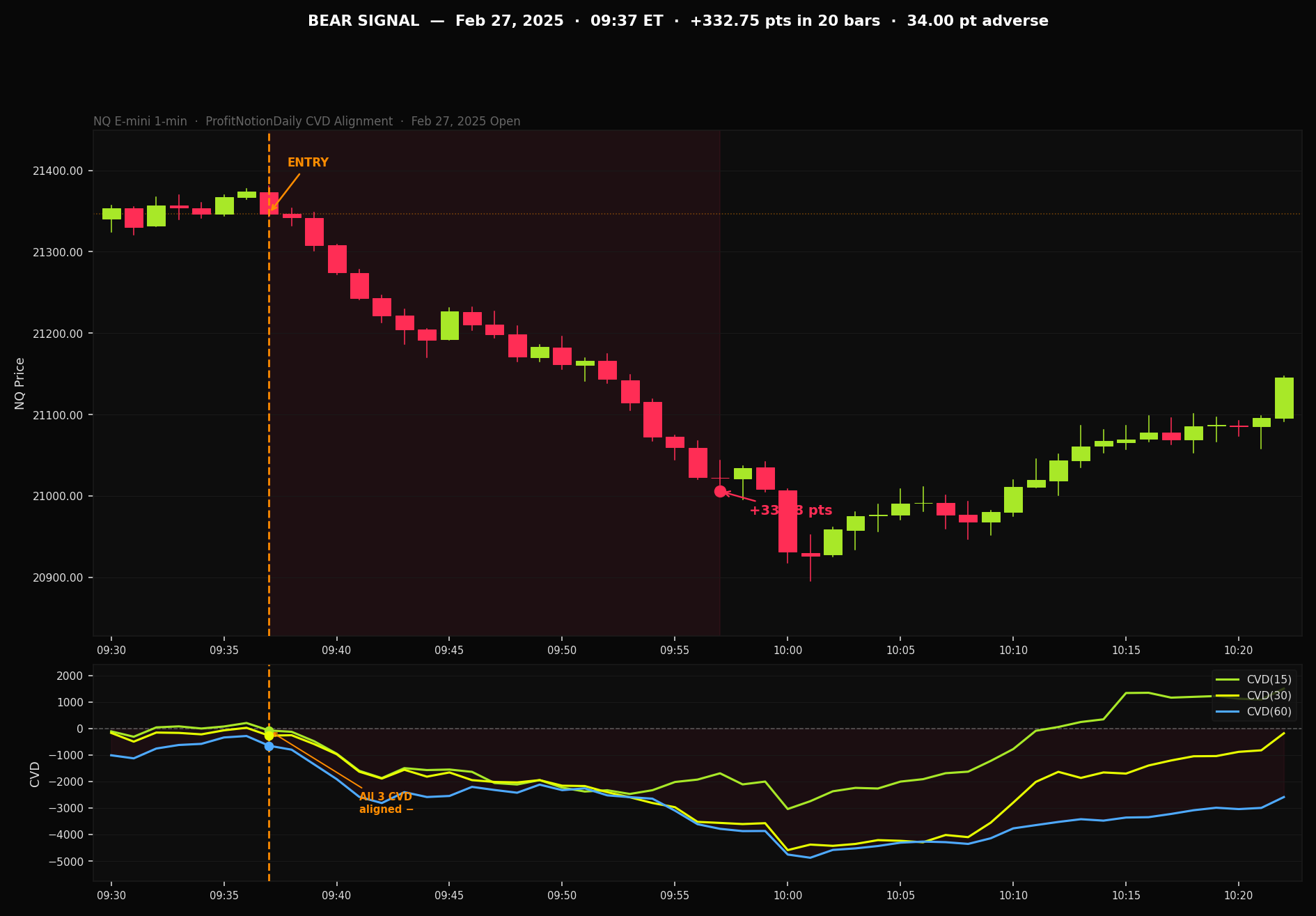Click the 21300.00 price axis label
The height and width of the screenshot is (916, 1316).
[x=58, y=252]
